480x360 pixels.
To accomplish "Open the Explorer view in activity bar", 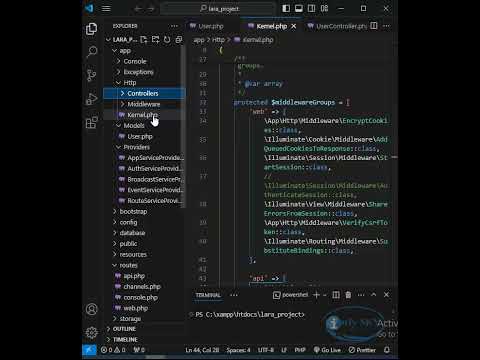I will coord(91,29).
